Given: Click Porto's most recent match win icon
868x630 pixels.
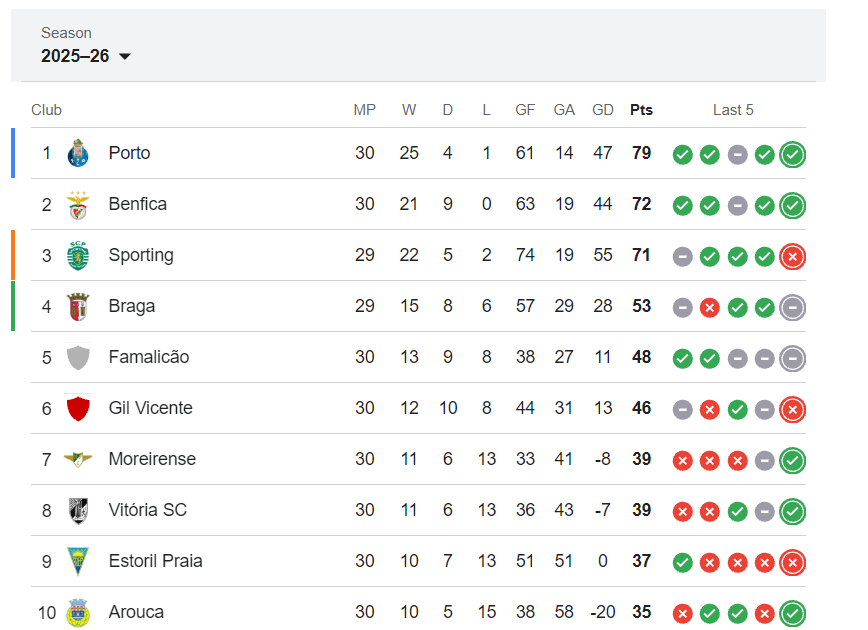Looking at the screenshot, I should [793, 155].
